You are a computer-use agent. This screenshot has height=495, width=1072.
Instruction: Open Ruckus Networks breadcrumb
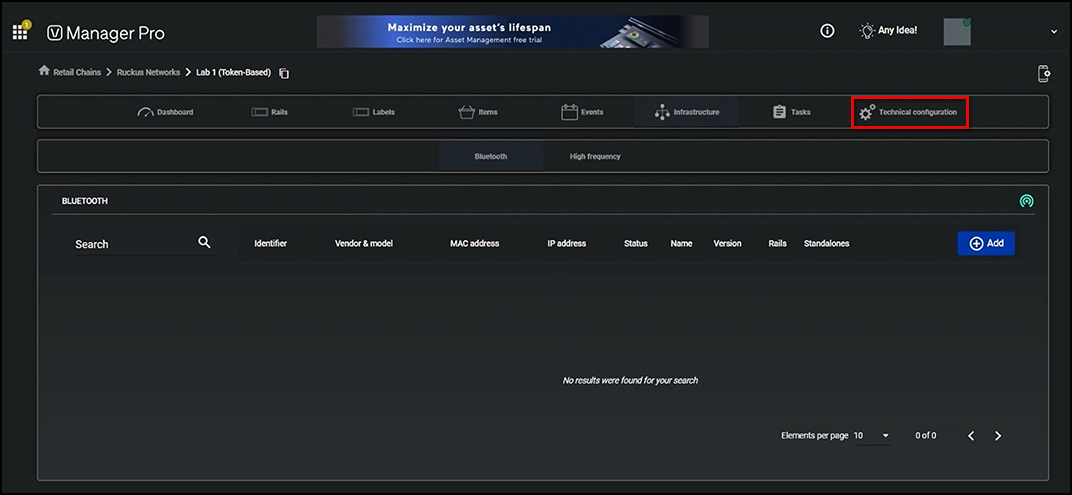click(148, 72)
